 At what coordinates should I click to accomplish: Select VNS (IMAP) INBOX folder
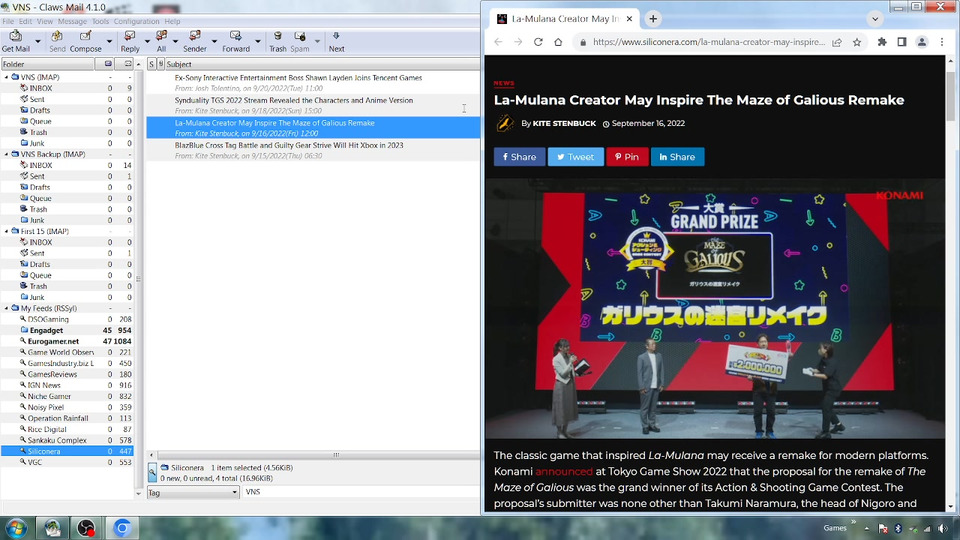40,88
